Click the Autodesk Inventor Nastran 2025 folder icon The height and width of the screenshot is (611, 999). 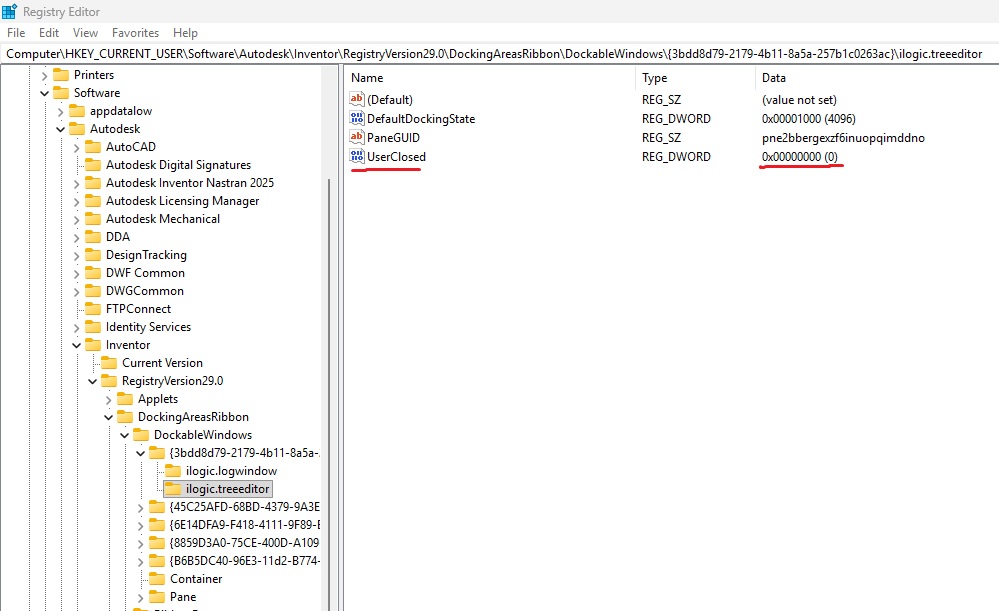pos(93,183)
